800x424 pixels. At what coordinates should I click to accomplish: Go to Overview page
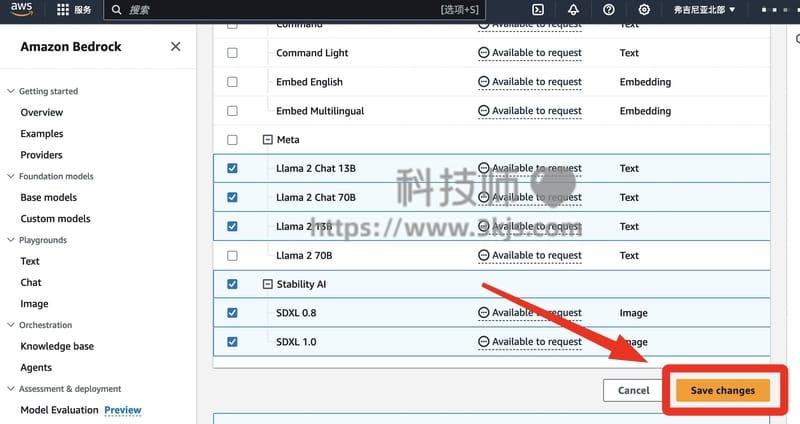[42, 112]
